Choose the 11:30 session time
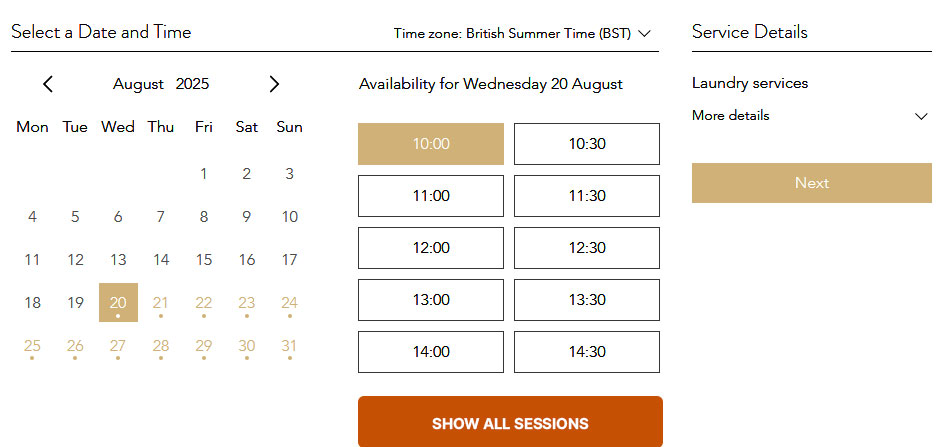The height and width of the screenshot is (447, 946). pyautogui.click(x=587, y=196)
